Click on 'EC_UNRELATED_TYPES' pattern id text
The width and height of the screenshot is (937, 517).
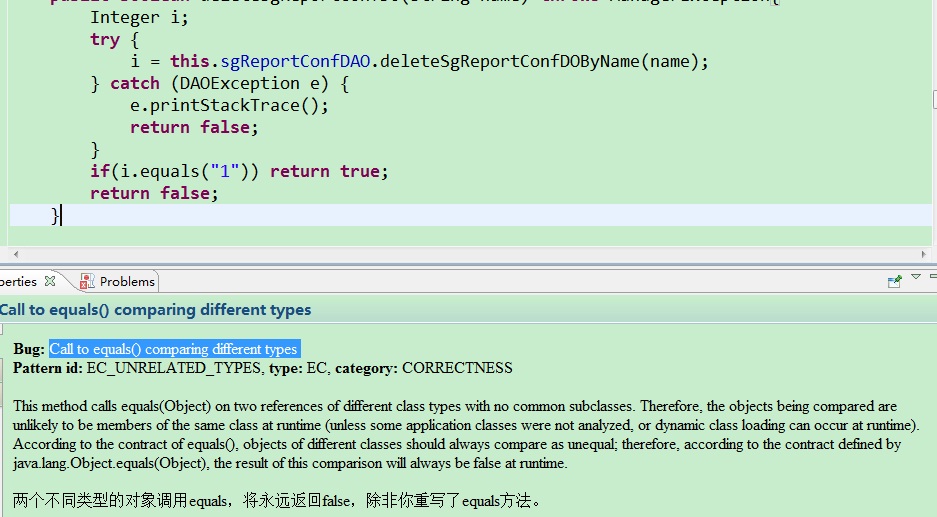173,368
